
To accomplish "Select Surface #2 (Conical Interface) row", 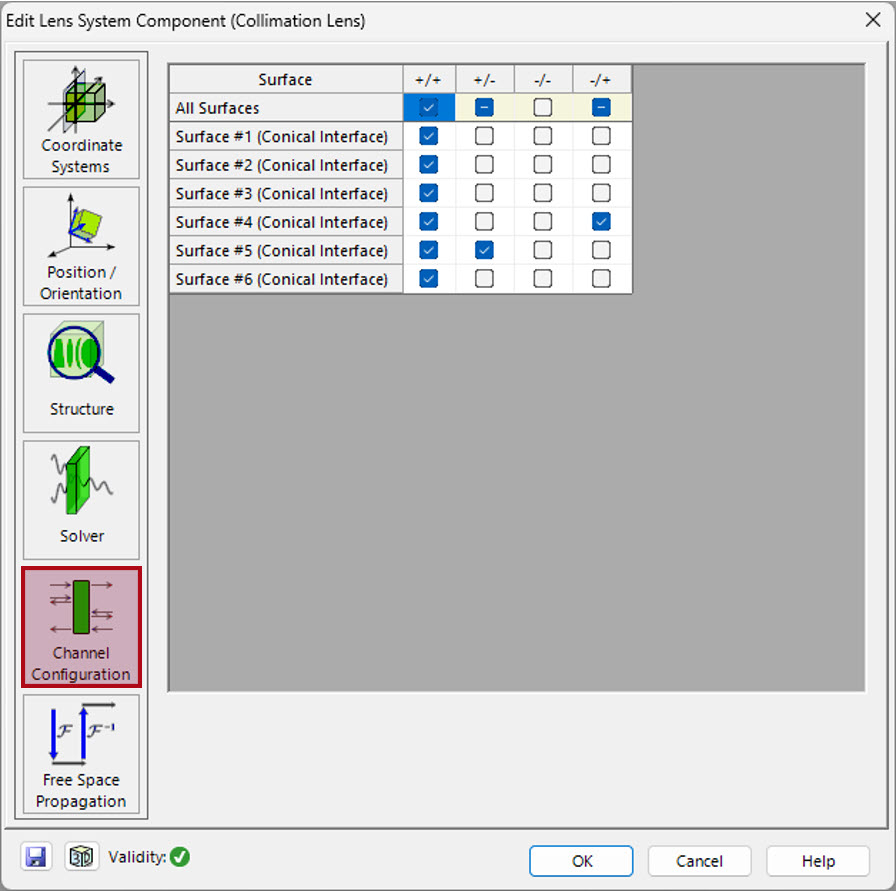I will (x=286, y=165).
